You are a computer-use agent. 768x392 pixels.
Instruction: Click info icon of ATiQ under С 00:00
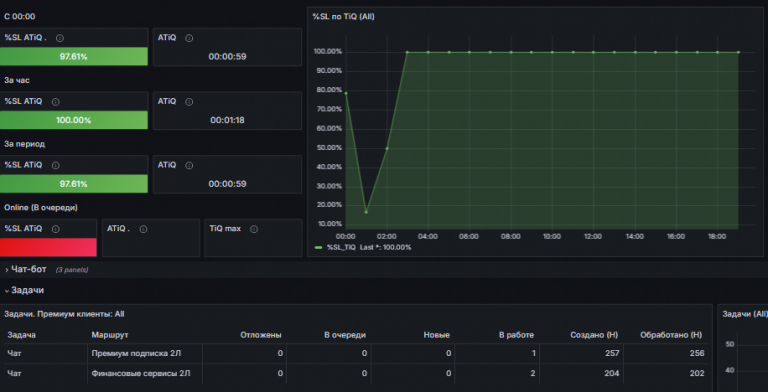[189, 38]
